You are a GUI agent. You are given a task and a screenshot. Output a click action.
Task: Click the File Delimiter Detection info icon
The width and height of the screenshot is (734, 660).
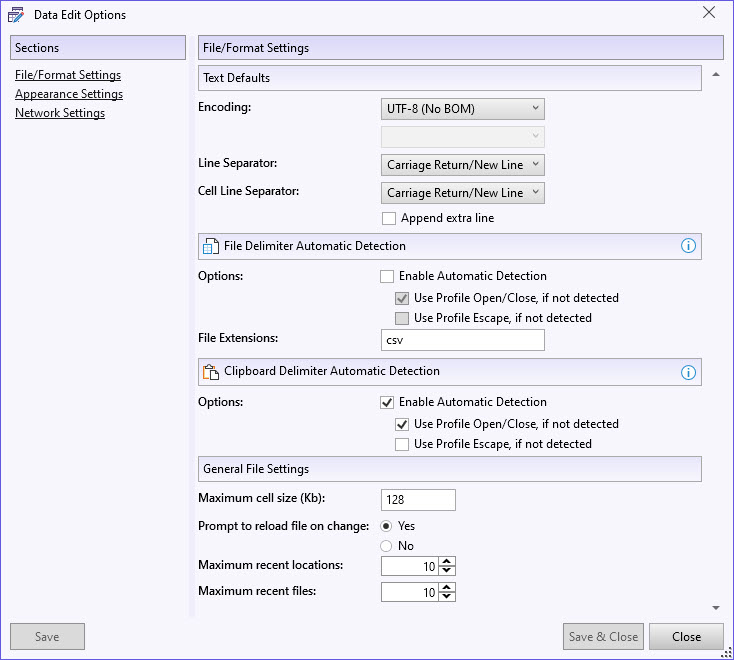(x=688, y=246)
